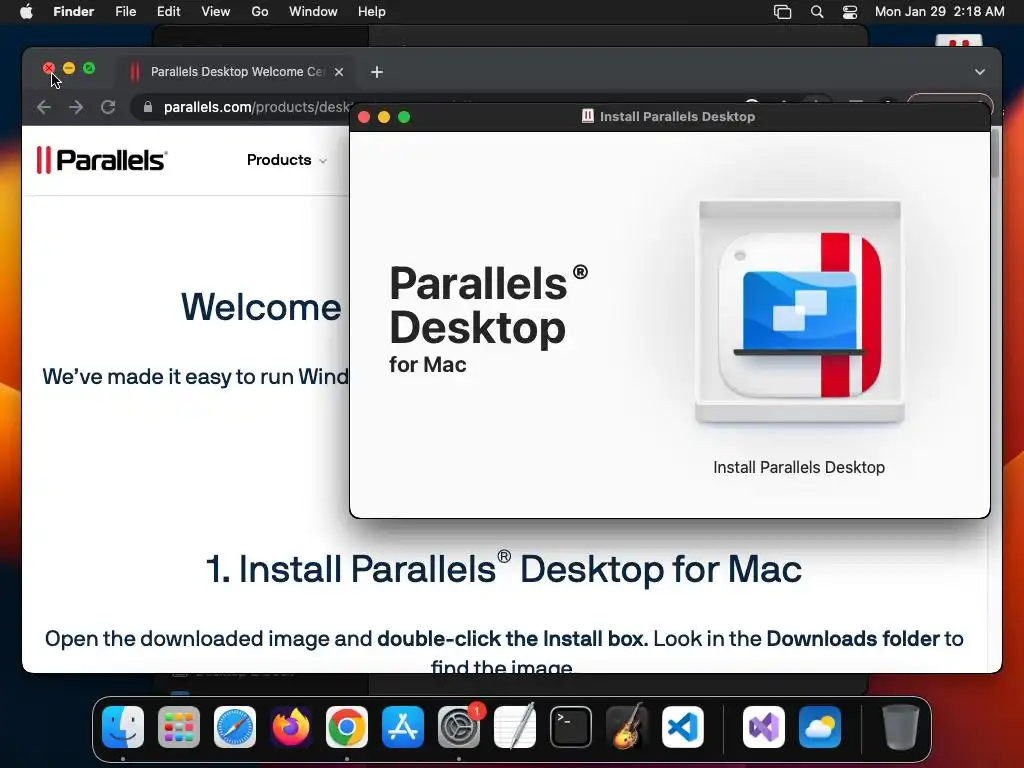Viewport: 1024px width, 768px height.
Task: Open the Finder menu
Action: (73, 12)
